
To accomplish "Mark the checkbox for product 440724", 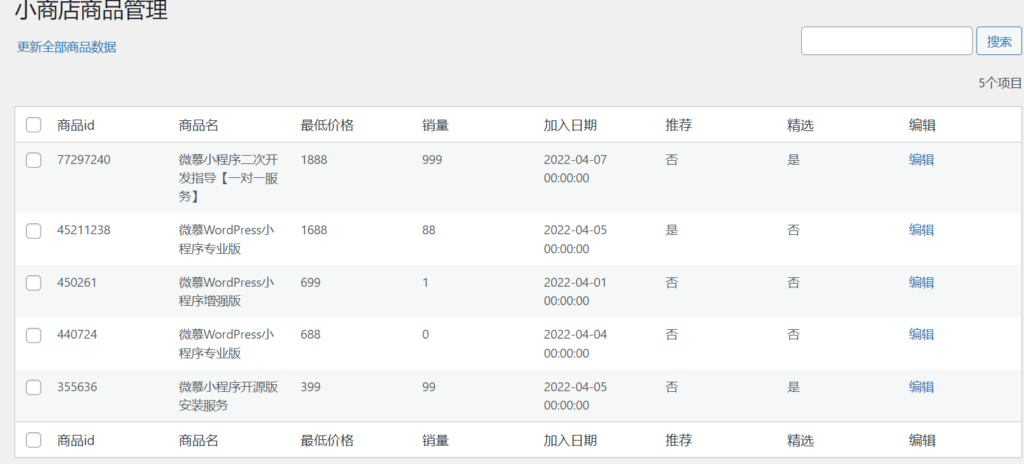I will (x=33, y=335).
